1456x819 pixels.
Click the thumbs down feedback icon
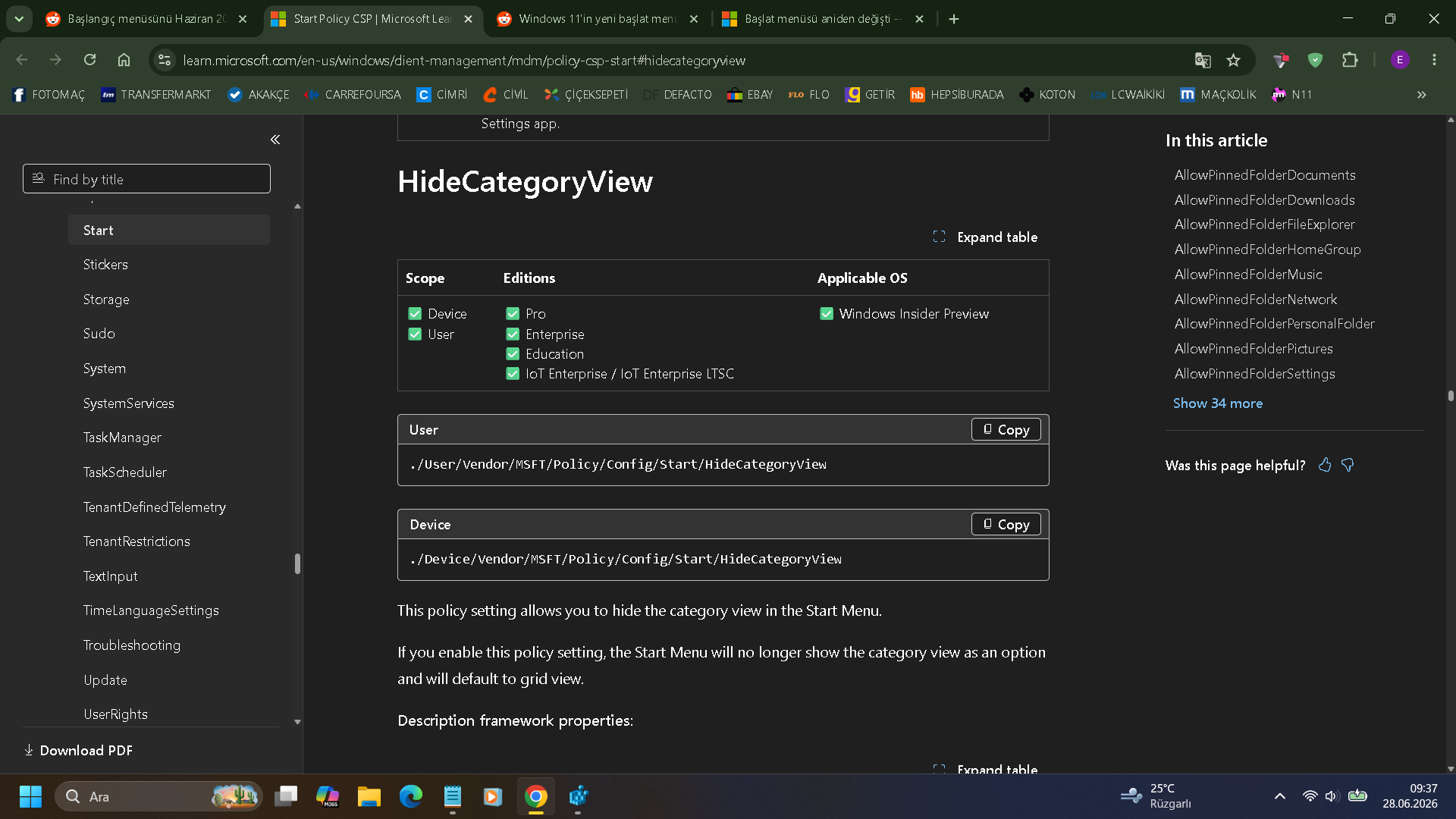[1348, 465]
